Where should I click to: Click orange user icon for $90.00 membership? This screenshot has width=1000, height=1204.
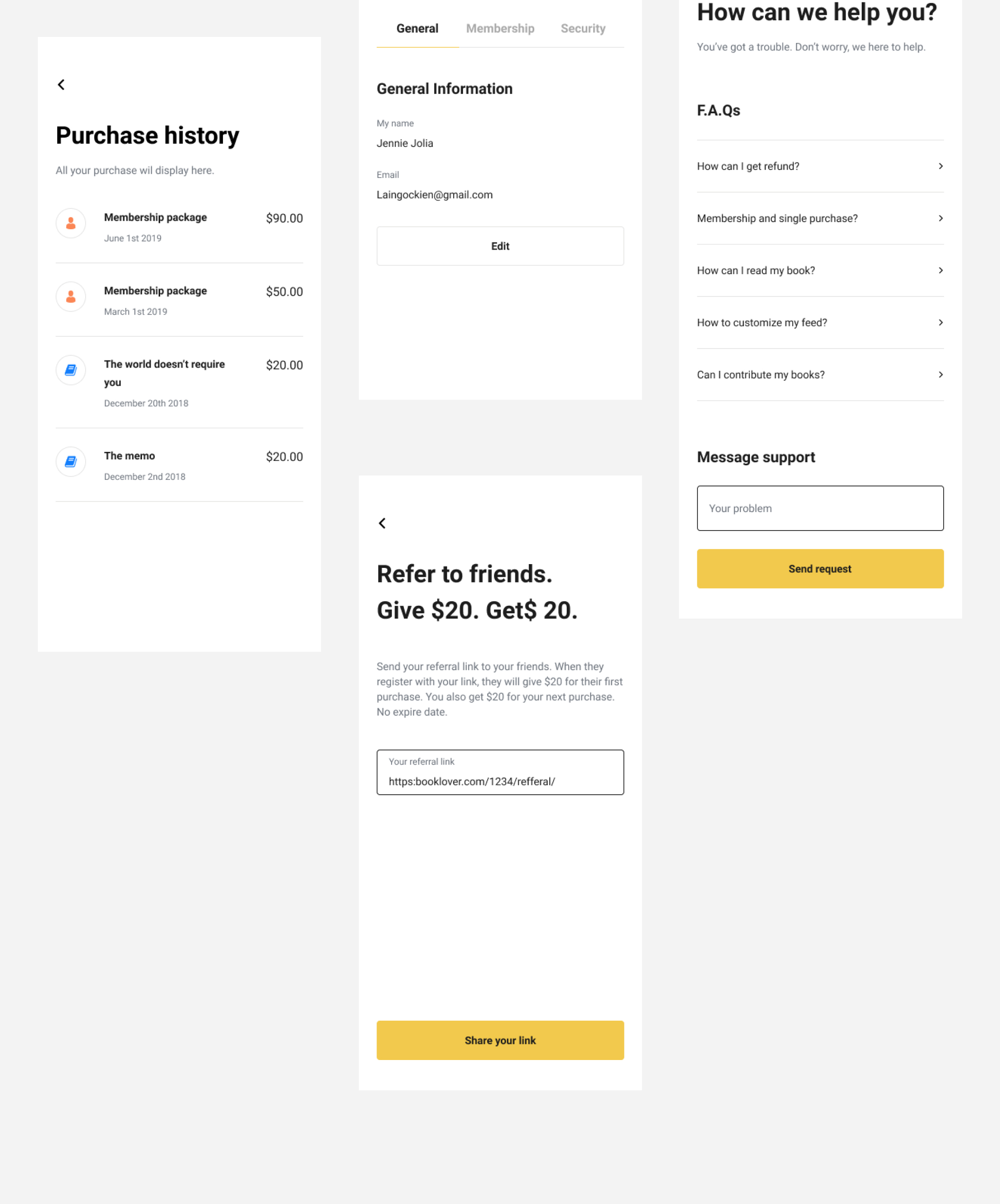71,223
